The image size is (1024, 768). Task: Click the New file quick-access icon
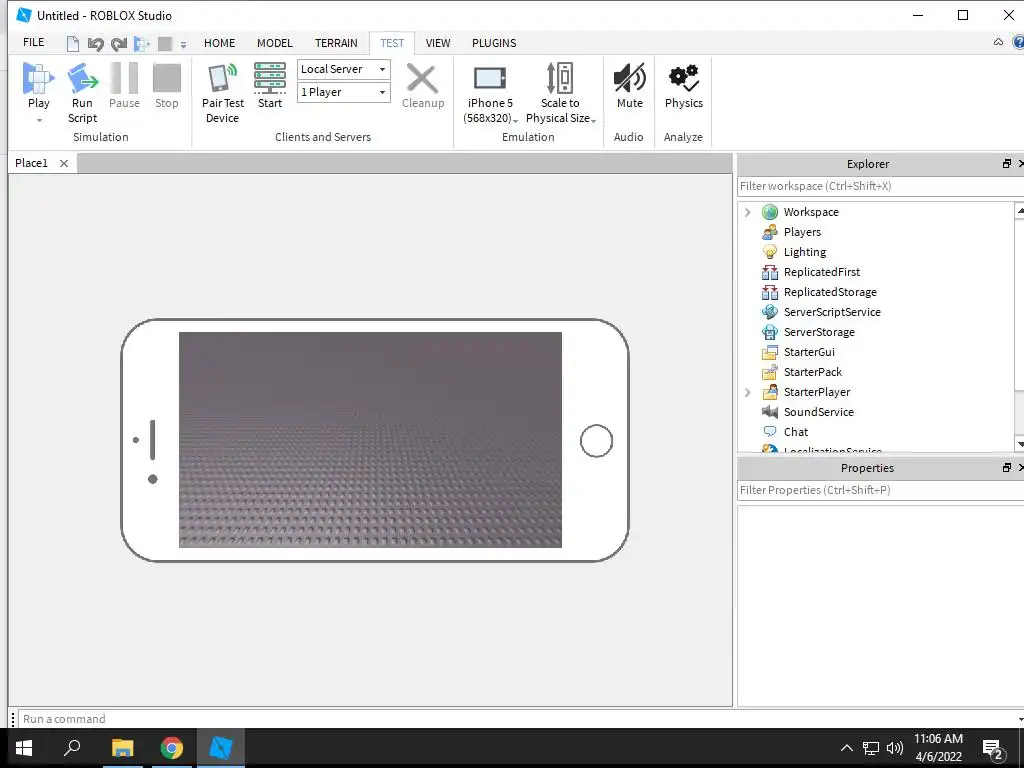pos(72,44)
